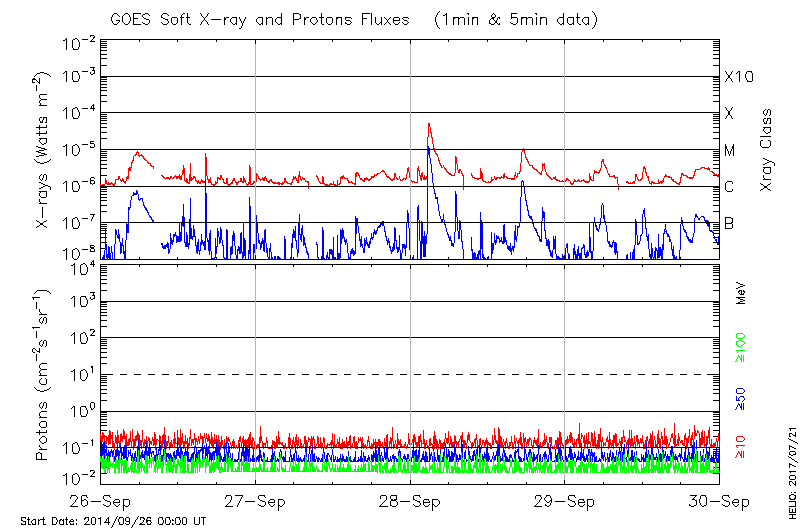The image size is (800, 530).
Task: Select the '27-Sep' date tick label
Action: [x=256, y=500]
